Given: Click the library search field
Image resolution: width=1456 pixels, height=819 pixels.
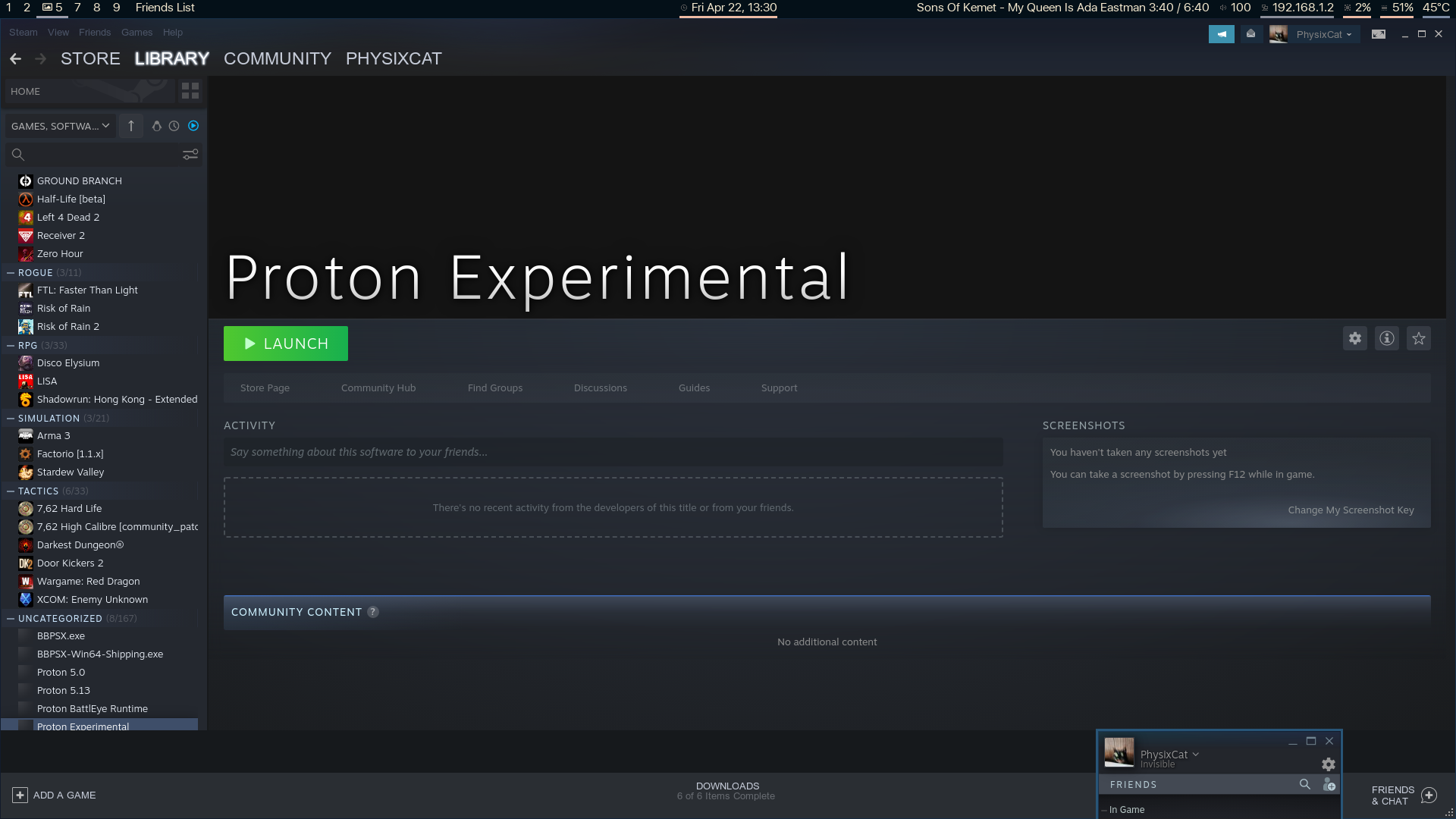Looking at the screenshot, I should 103,155.
